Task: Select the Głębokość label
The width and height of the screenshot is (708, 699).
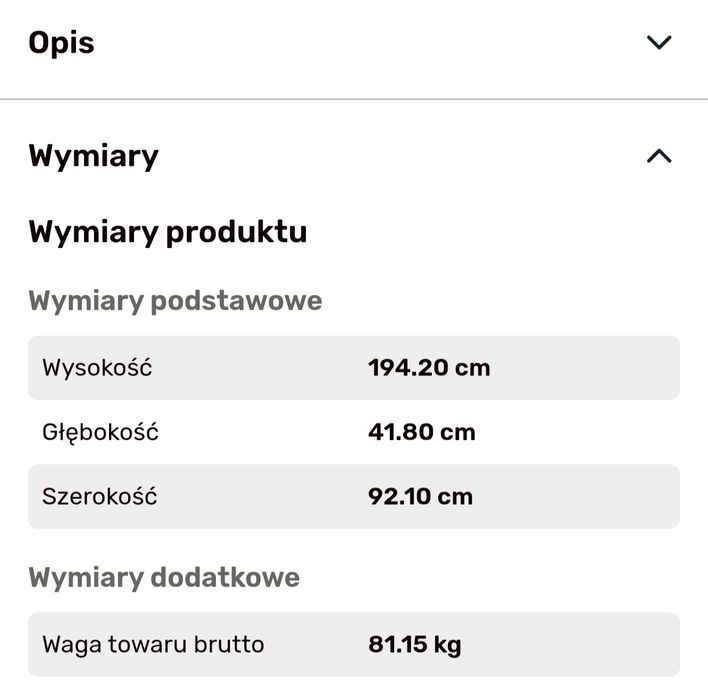Action: [100, 432]
